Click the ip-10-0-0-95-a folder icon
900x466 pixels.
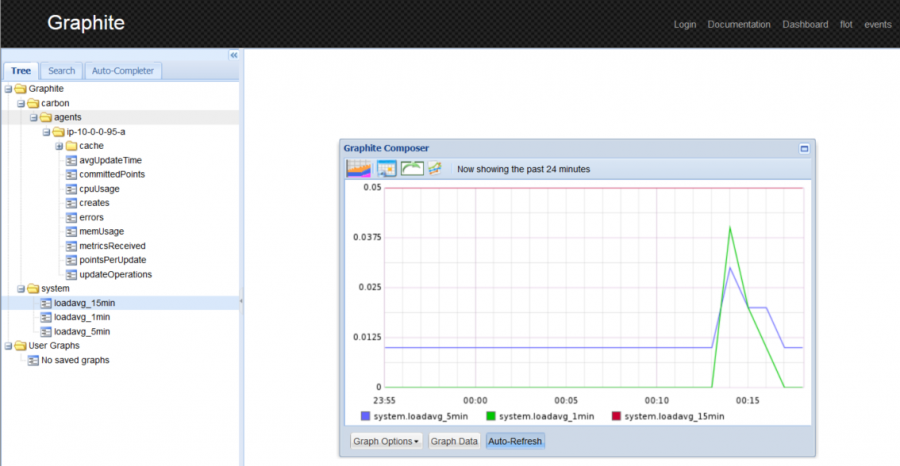59,132
